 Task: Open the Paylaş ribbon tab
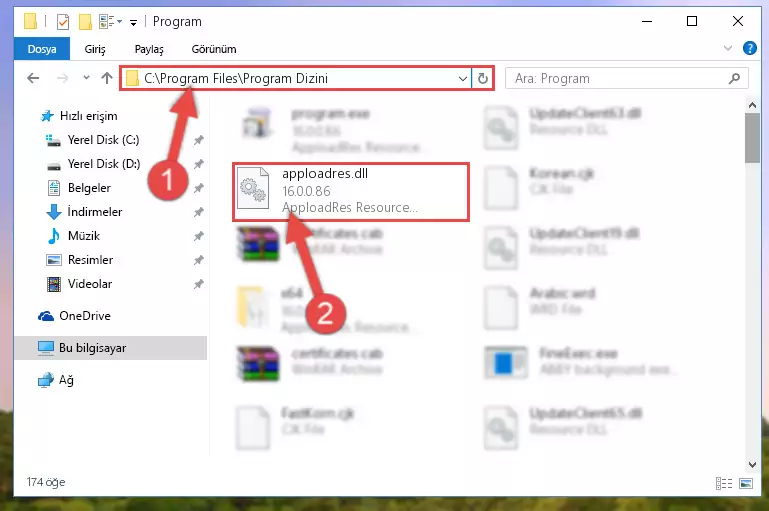click(149, 49)
